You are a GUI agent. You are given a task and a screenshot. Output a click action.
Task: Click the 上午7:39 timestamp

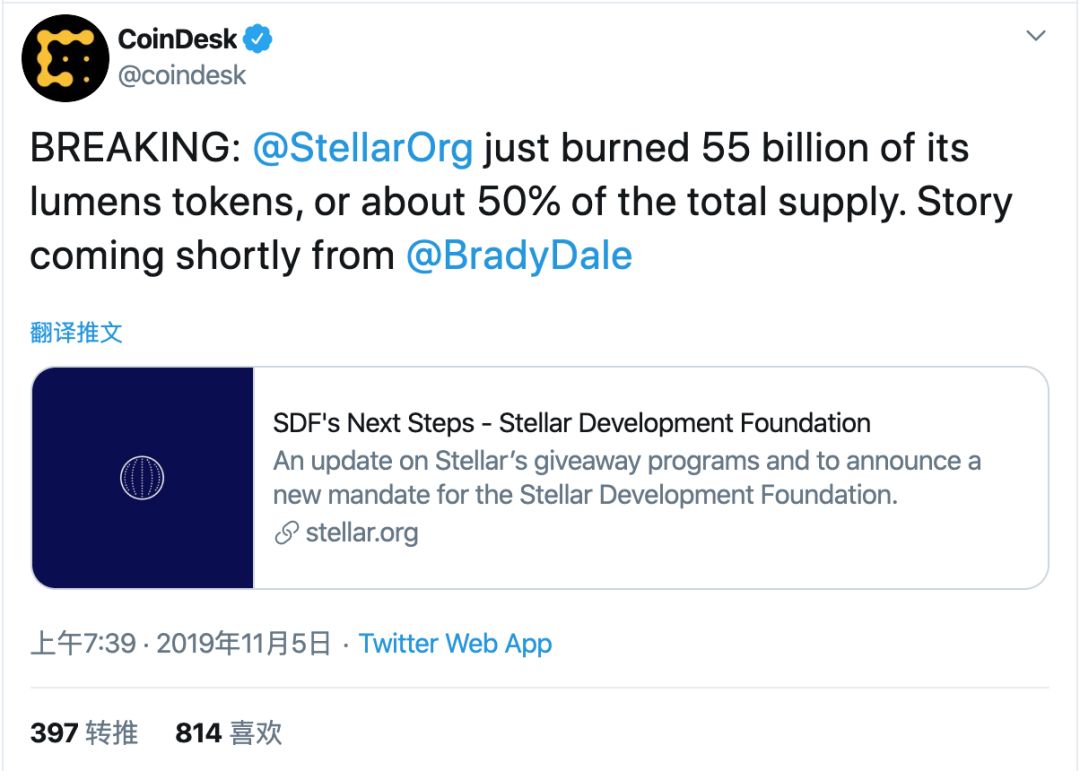tap(83, 643)
